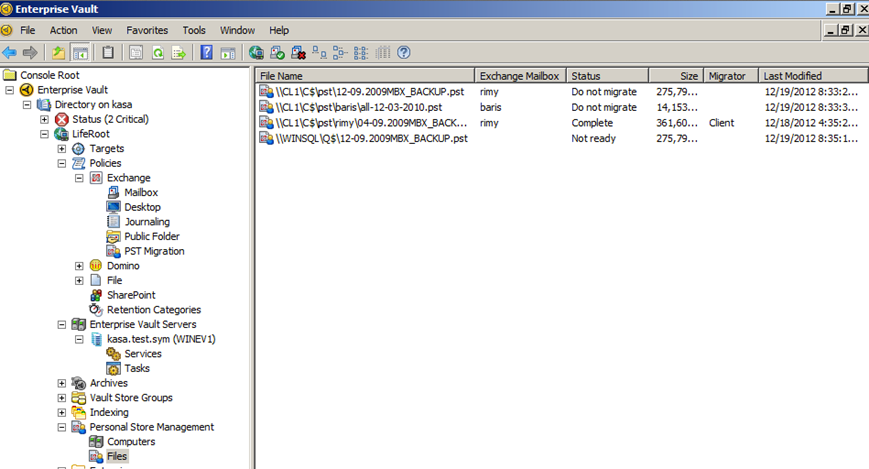Sort by the File Name column header
The width and height of the screenshot is (869, 469).
pyautogui.click(x=366, y=76)
